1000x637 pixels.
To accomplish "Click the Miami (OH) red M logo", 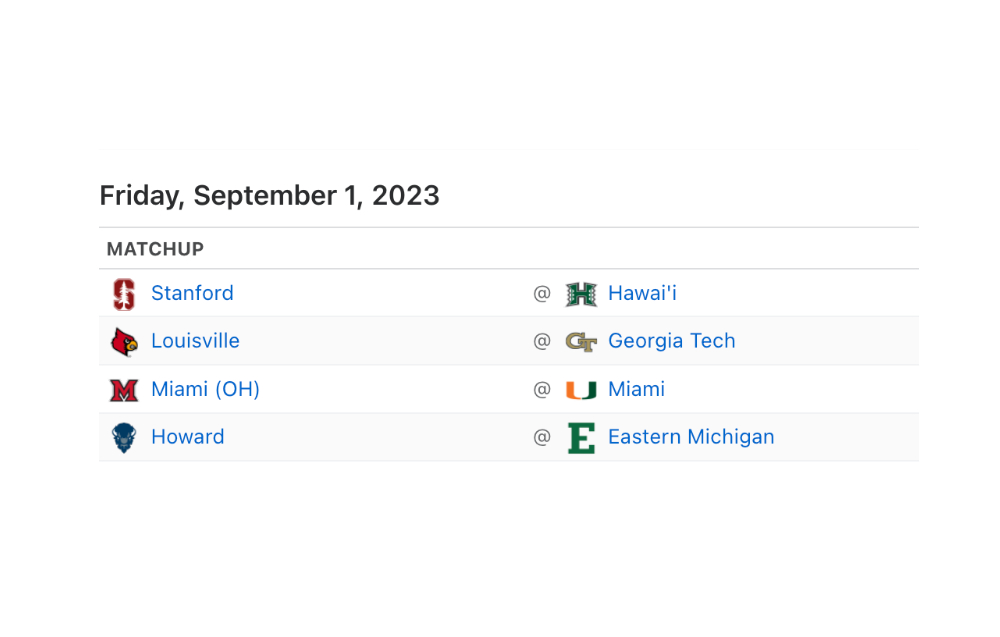I will [124, 390].
